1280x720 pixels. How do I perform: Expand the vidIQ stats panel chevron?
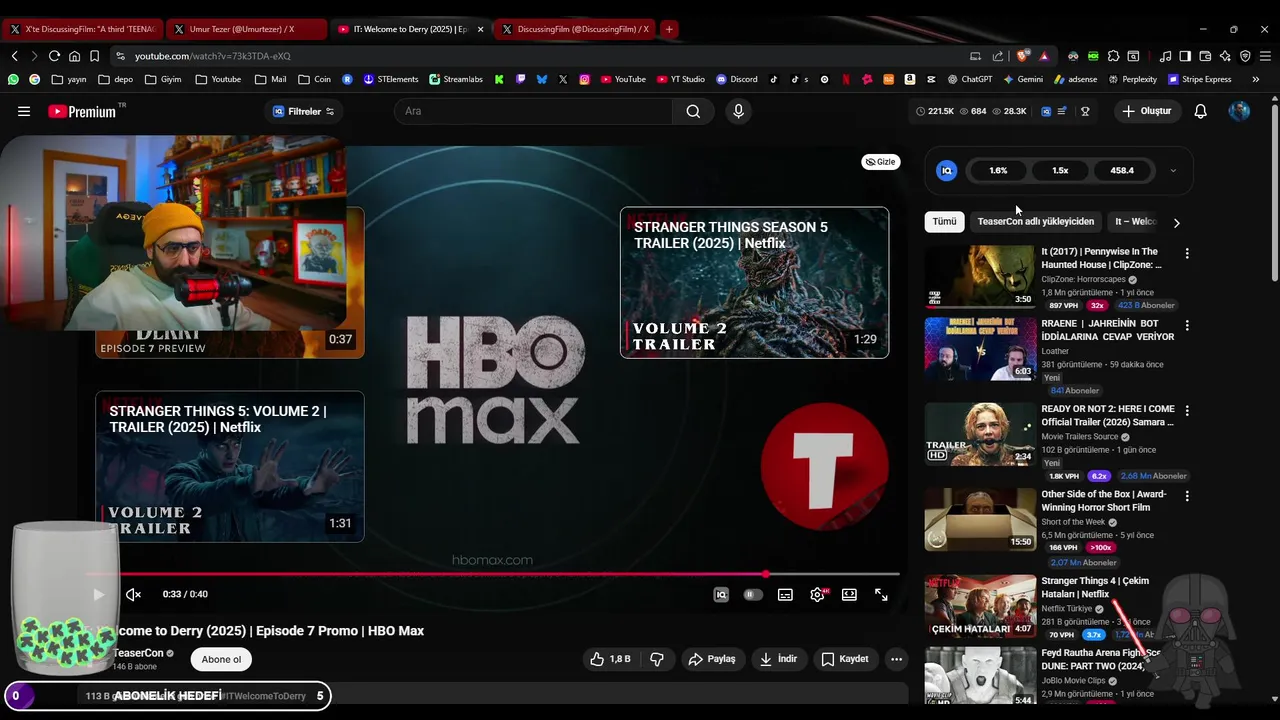[x=1173, y=171]
